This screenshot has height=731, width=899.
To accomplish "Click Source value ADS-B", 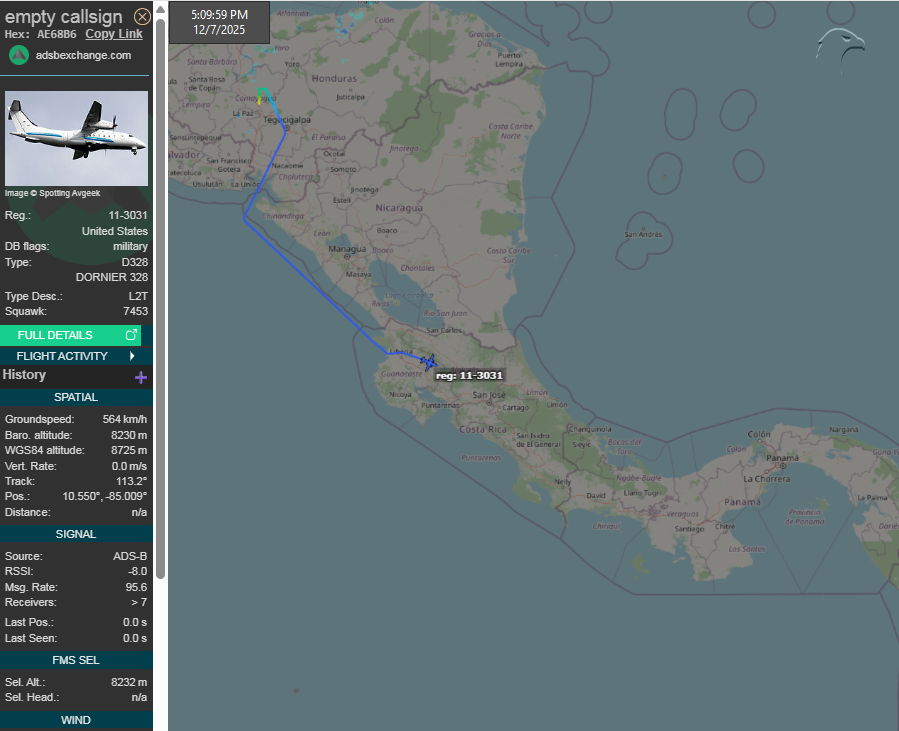I will (x=130, y=556).
